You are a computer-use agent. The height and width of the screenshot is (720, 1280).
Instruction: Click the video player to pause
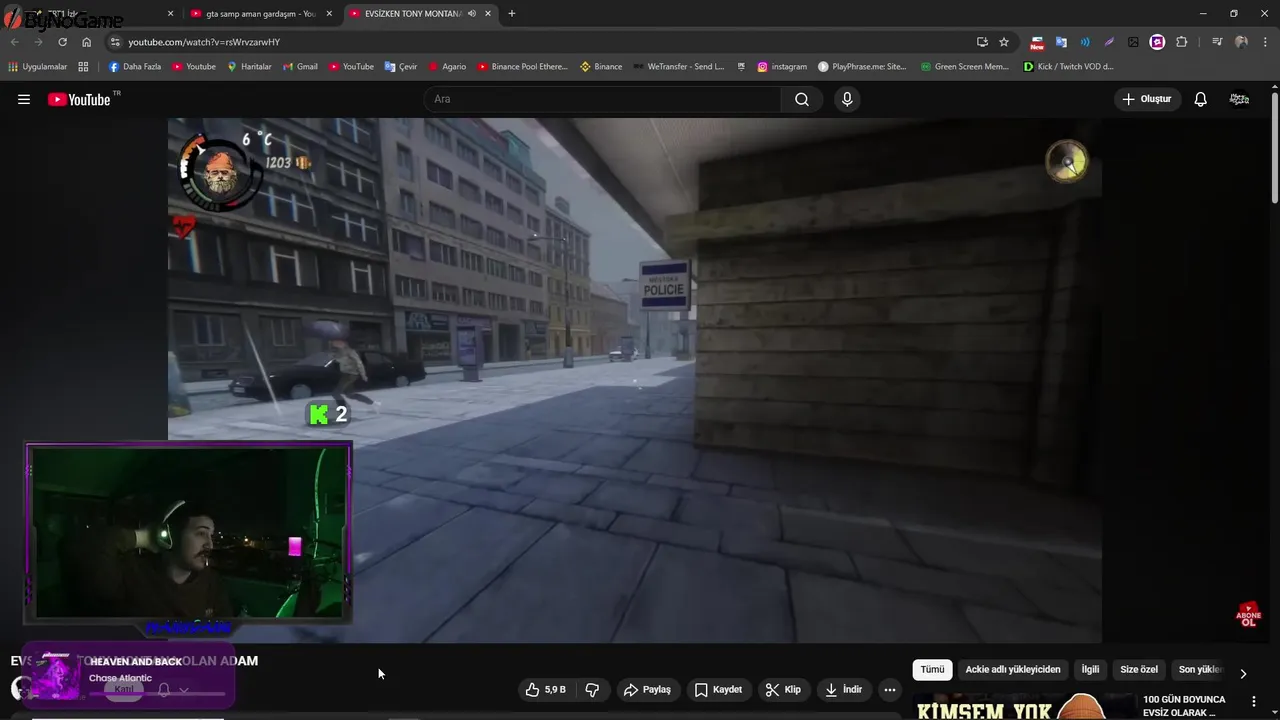634,380
